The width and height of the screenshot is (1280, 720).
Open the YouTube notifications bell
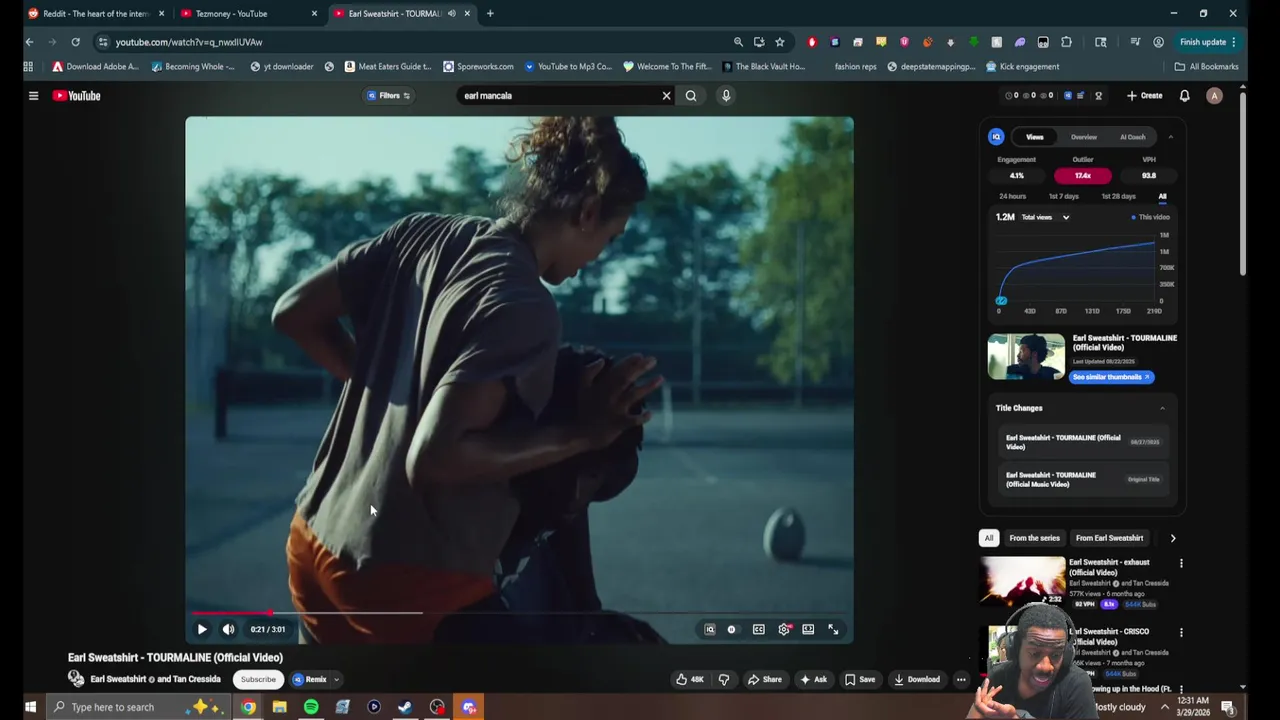[1184, 96]
